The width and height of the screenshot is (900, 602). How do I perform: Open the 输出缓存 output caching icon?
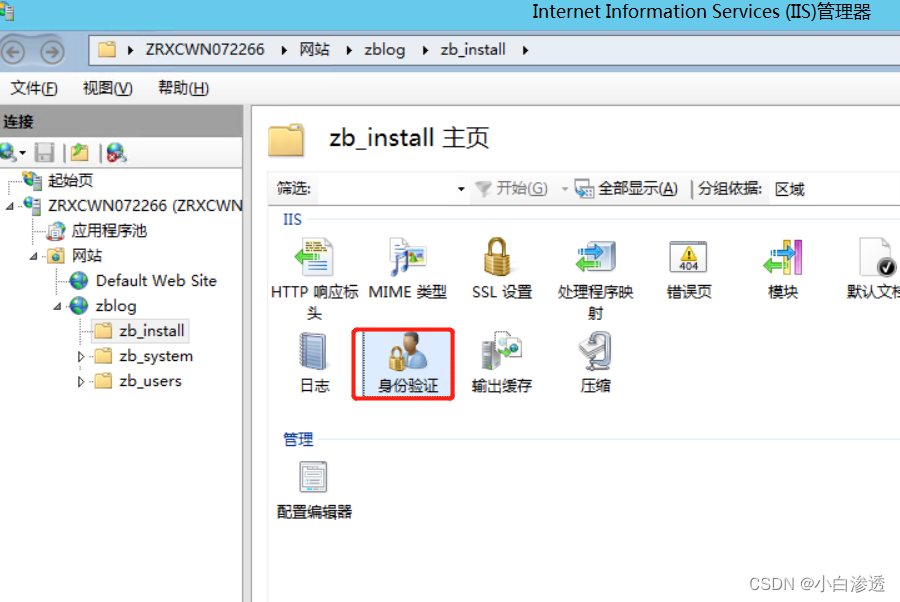point(501,363)
